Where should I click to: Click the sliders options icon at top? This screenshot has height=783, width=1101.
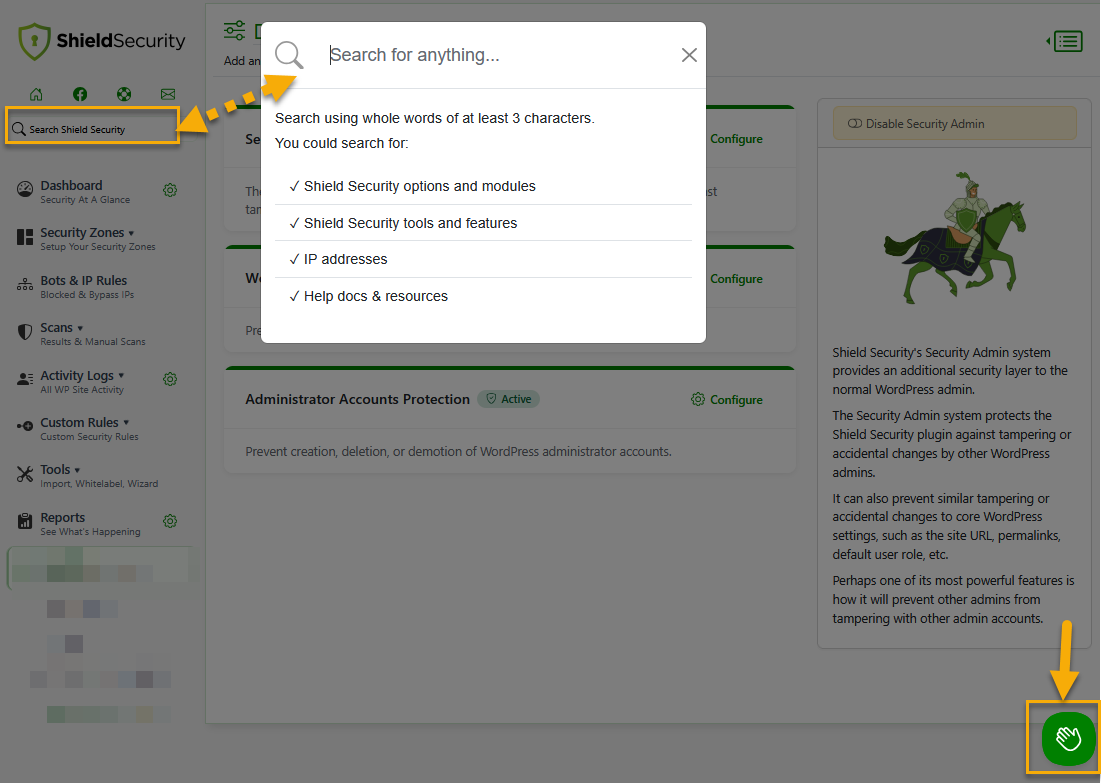point(235,31)
